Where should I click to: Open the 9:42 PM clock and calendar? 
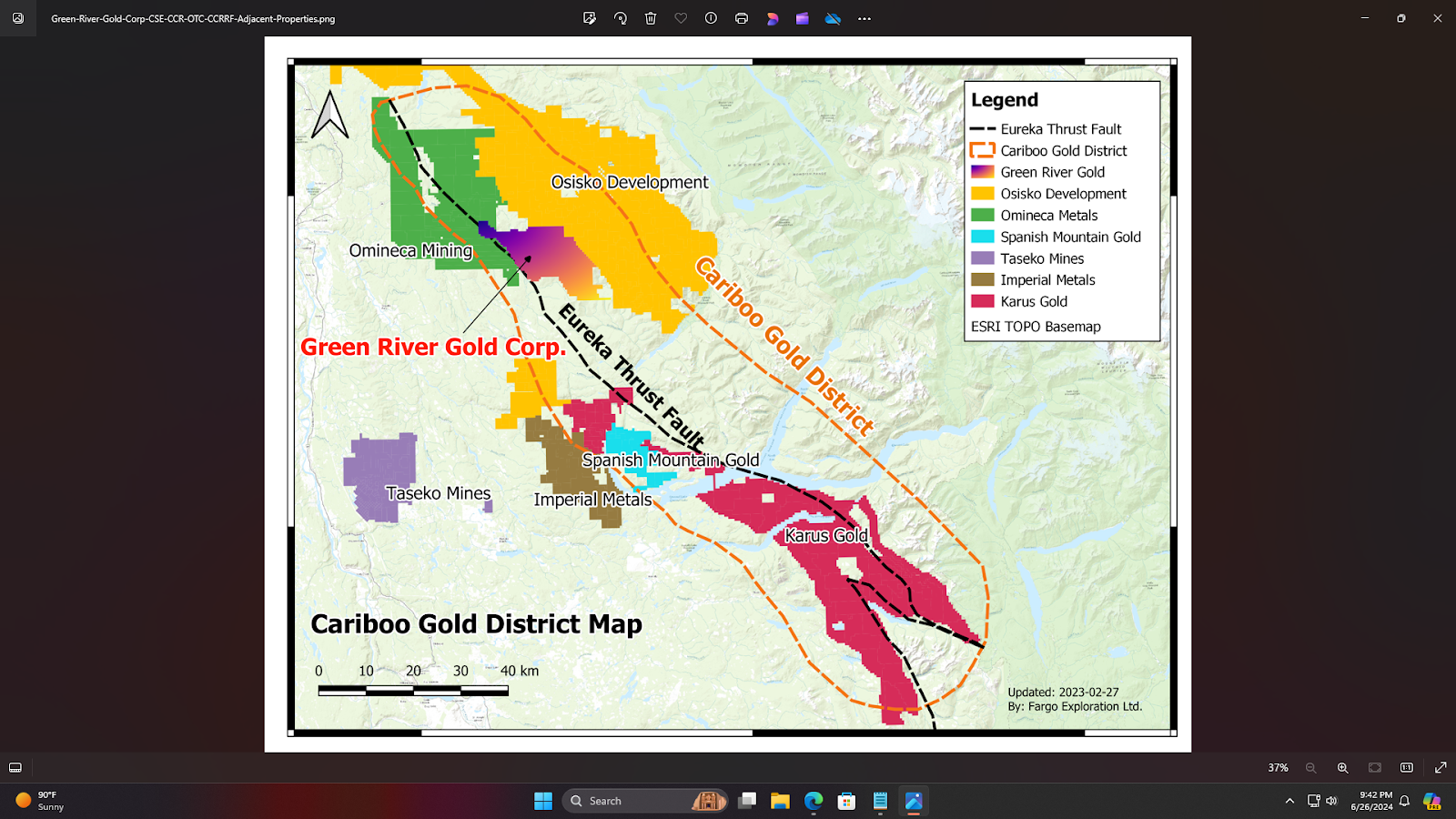1371,801
